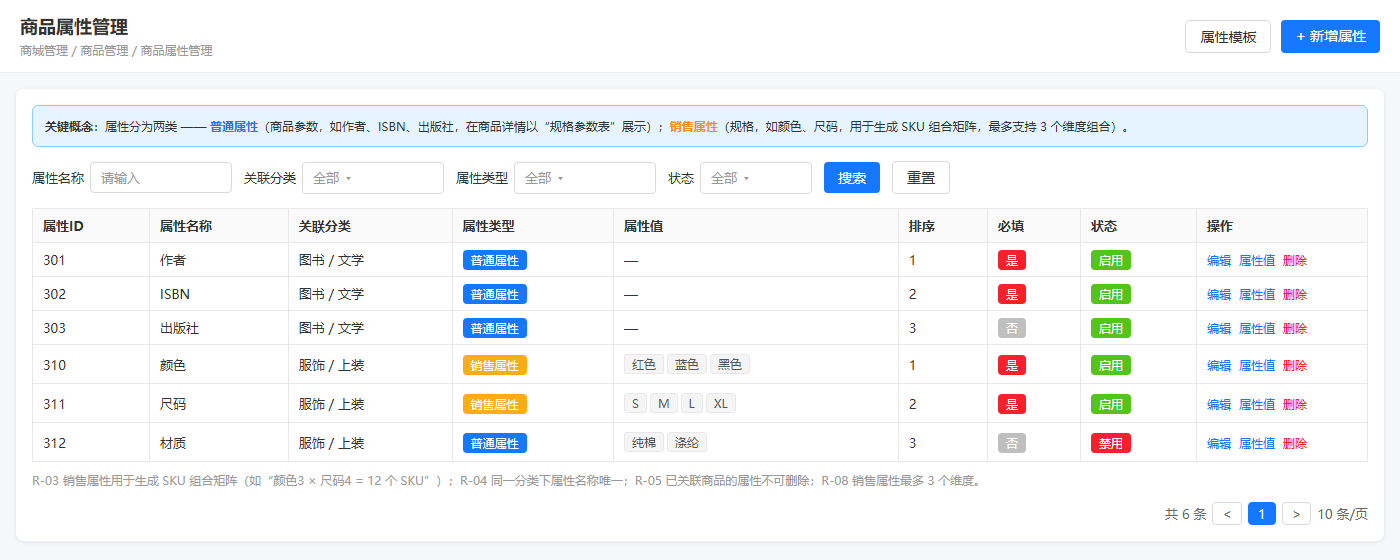Click the 蓝色 value tag
Viewport: 1400px width, 560px height.
[687, 364]
